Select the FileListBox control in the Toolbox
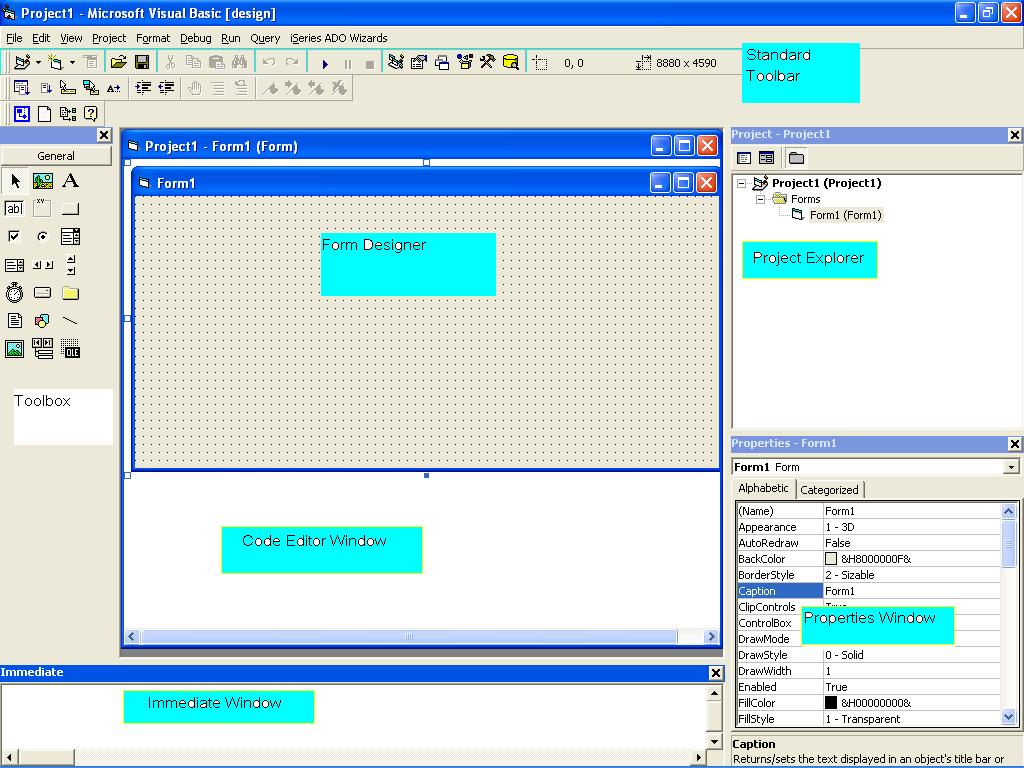 click(x=14, y=321)
